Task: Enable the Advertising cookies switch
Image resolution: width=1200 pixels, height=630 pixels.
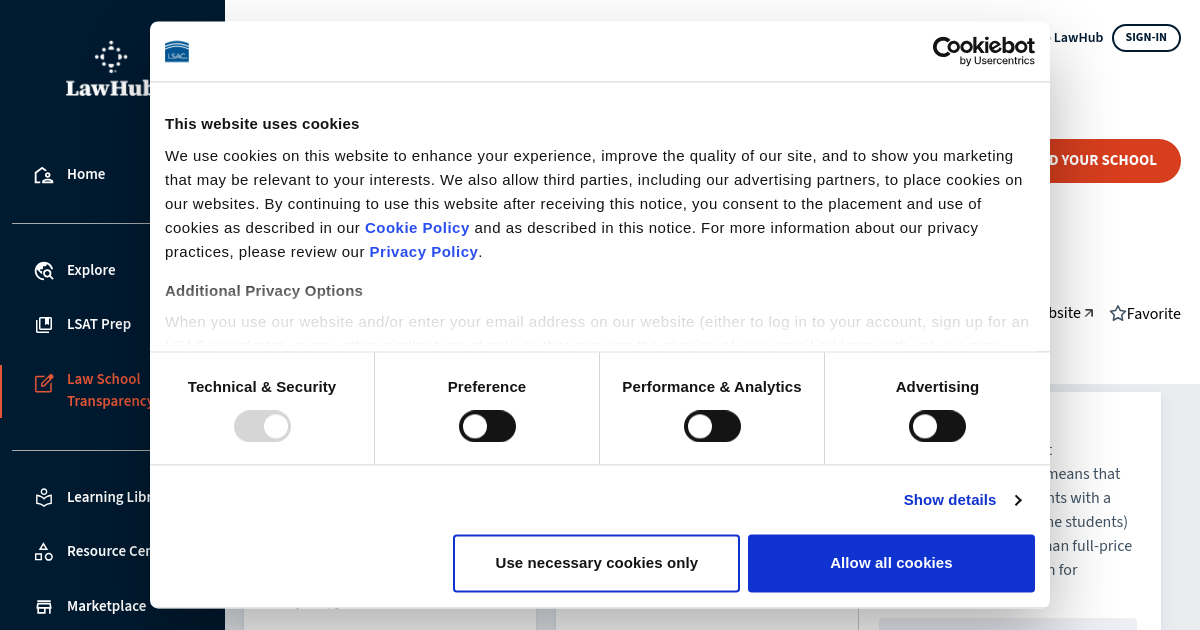Action: pos(937,426)
